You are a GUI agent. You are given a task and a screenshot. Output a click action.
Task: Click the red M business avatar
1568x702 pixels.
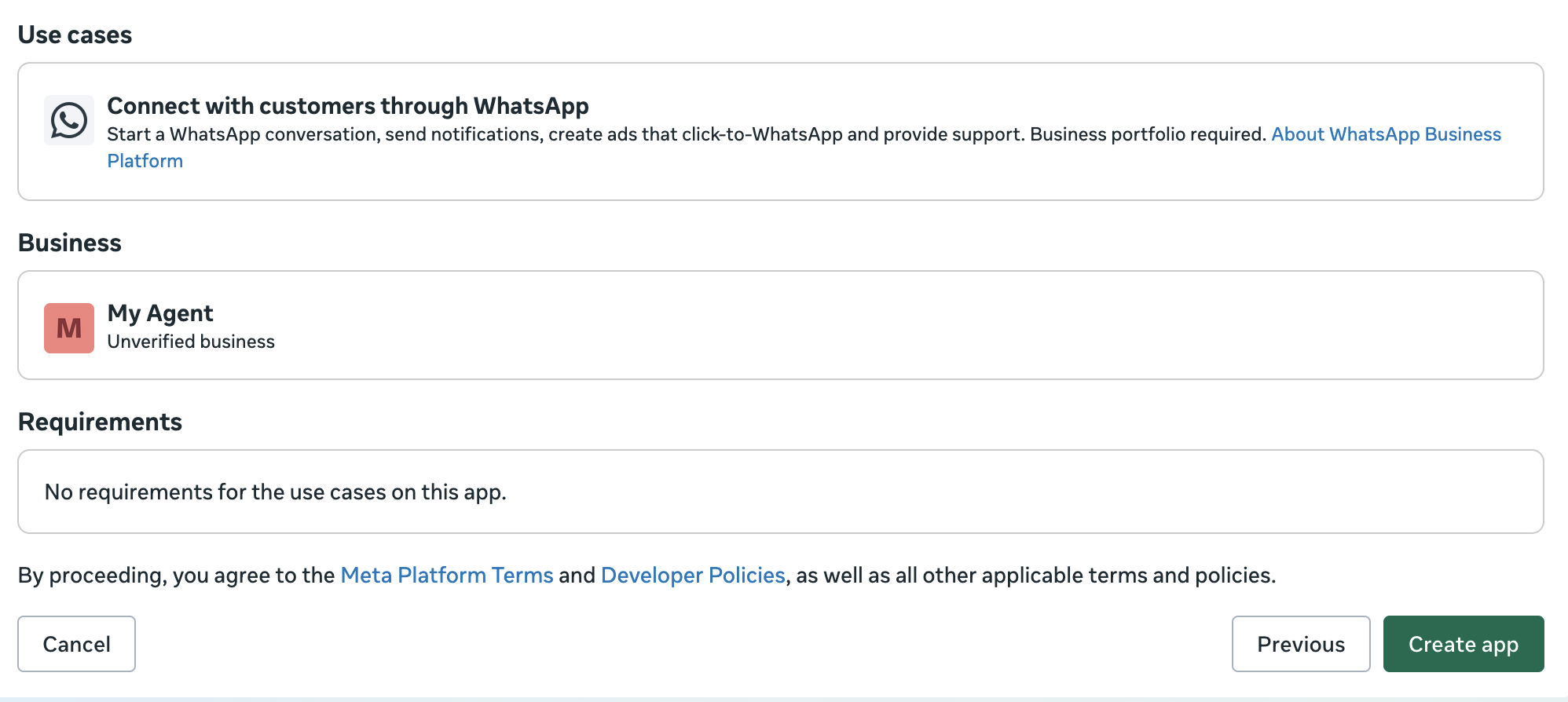click(x=69, y=328)
